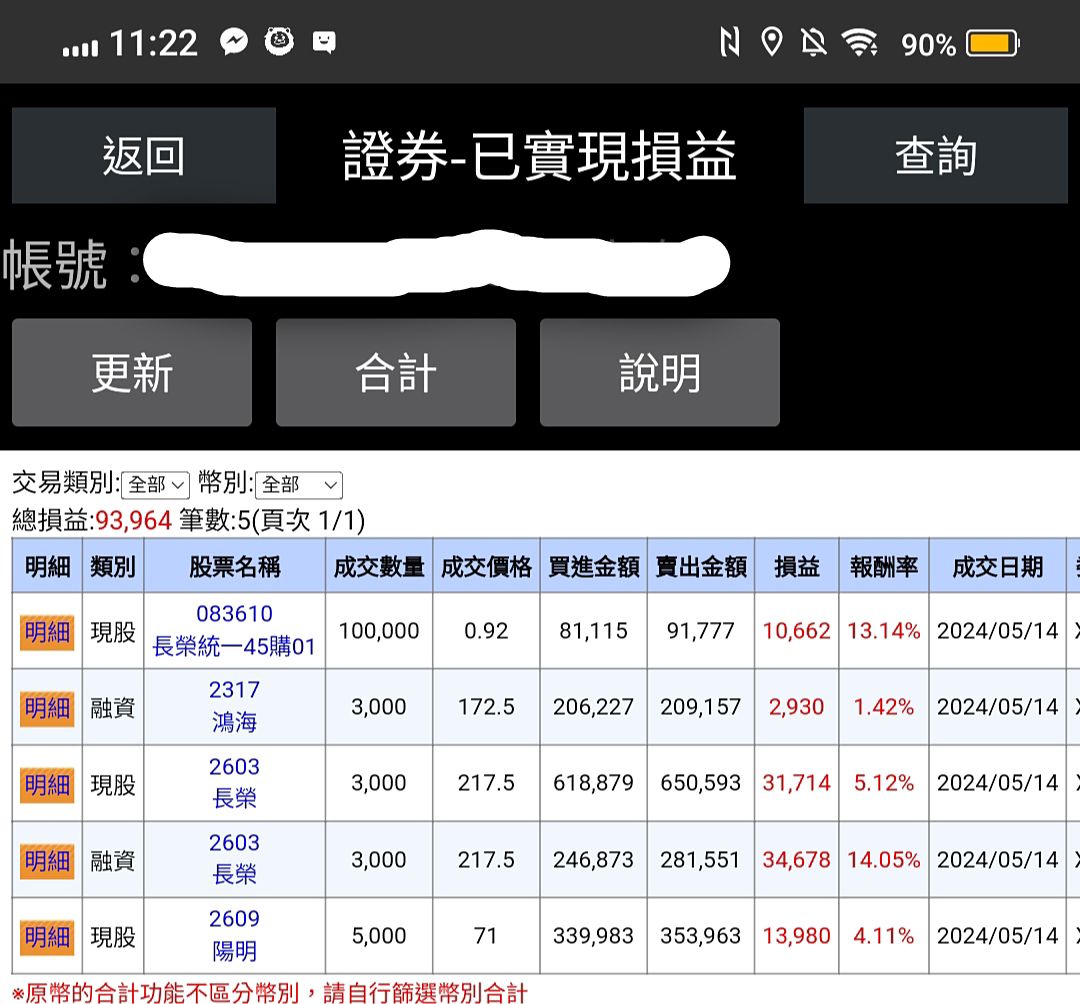Click the 總損益 value 93,964

pos(133,521)
